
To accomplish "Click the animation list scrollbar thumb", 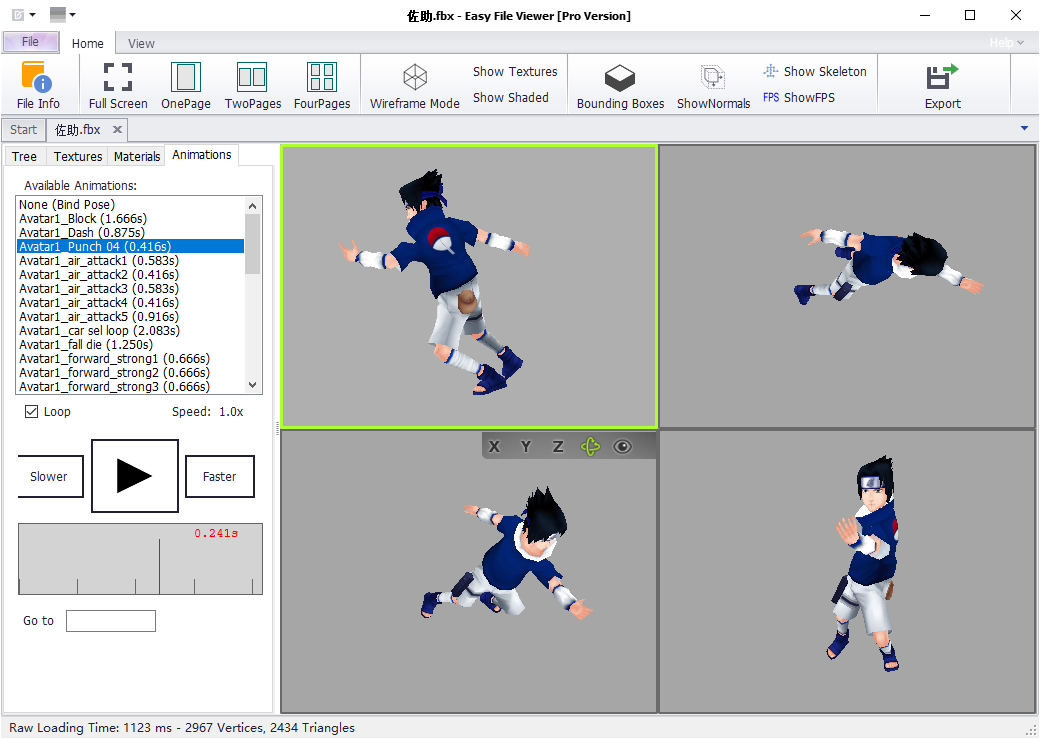I will click(252, 243).
